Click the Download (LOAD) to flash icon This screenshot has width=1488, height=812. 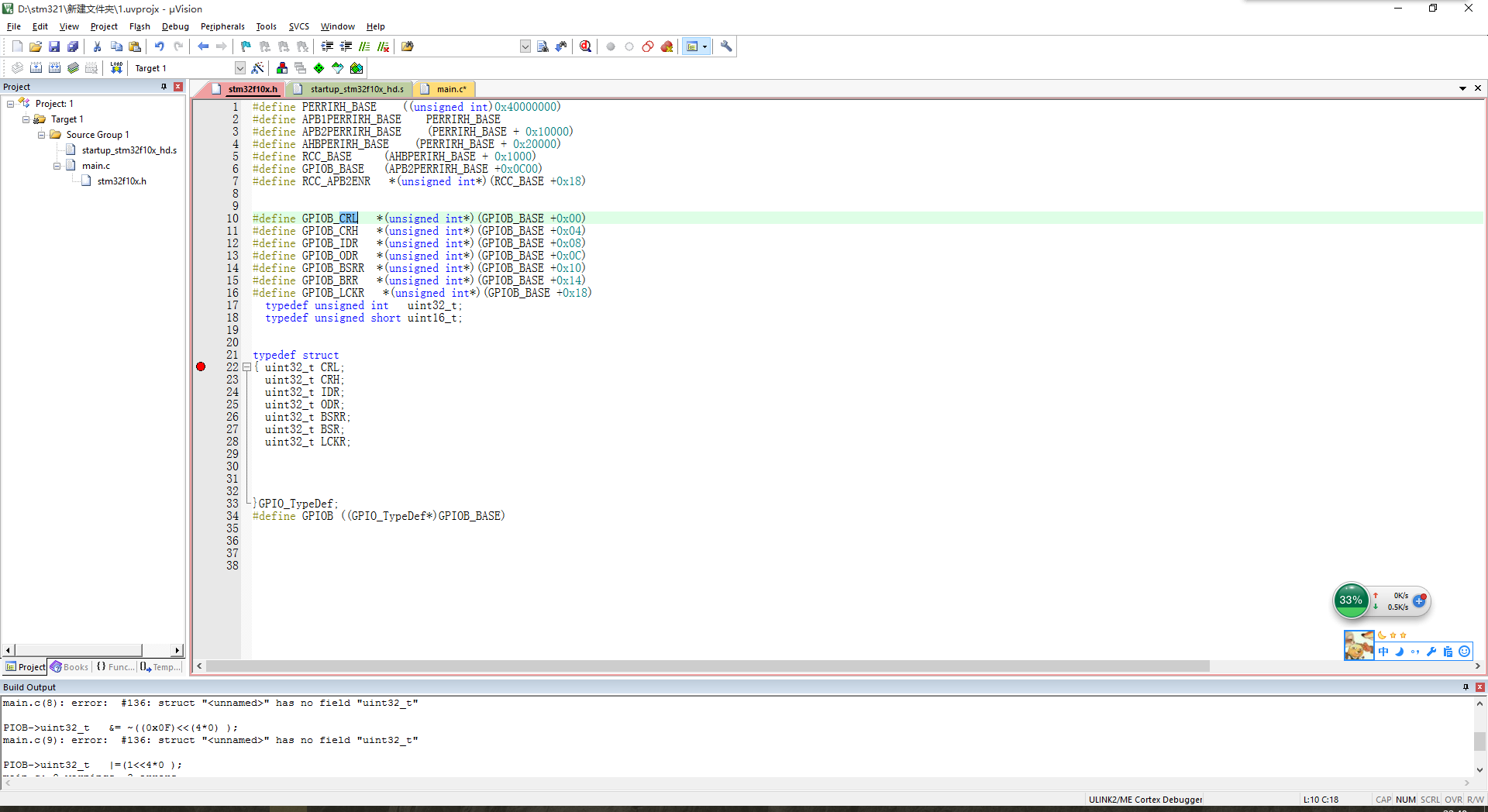coord(116,68)
